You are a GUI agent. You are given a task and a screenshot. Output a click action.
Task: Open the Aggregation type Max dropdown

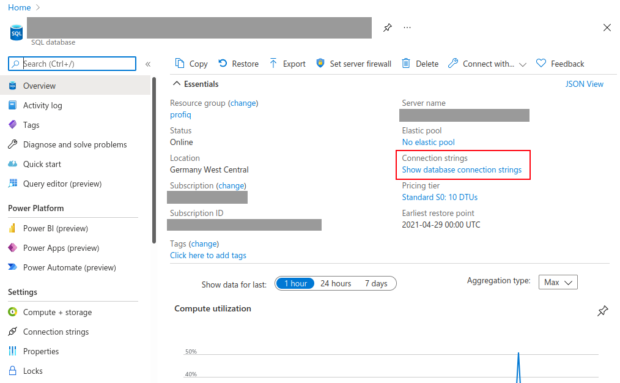click(558, 282)
